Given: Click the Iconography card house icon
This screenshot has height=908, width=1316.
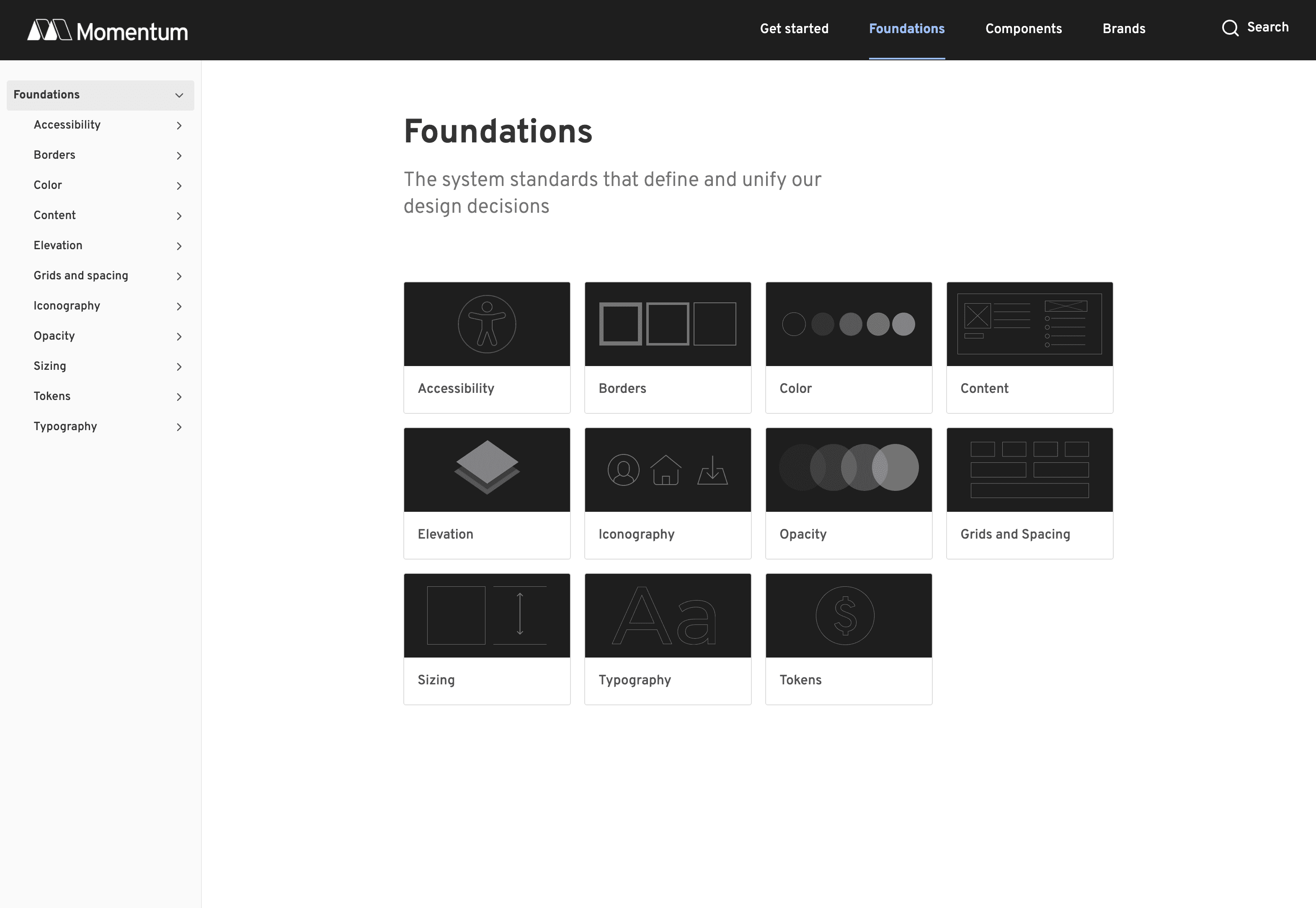Looking at the screenshot, I should (x=666, y=470).
